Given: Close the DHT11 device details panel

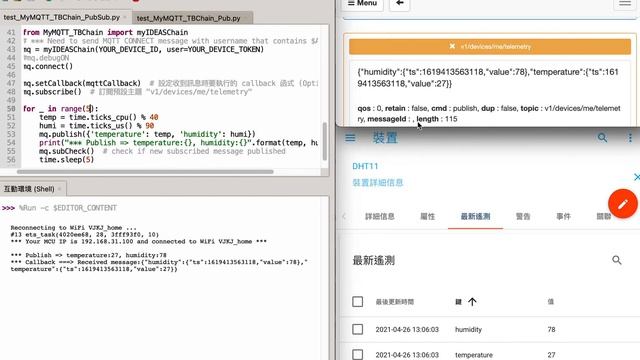Looking at the screenshot, I should pos(637,177).
